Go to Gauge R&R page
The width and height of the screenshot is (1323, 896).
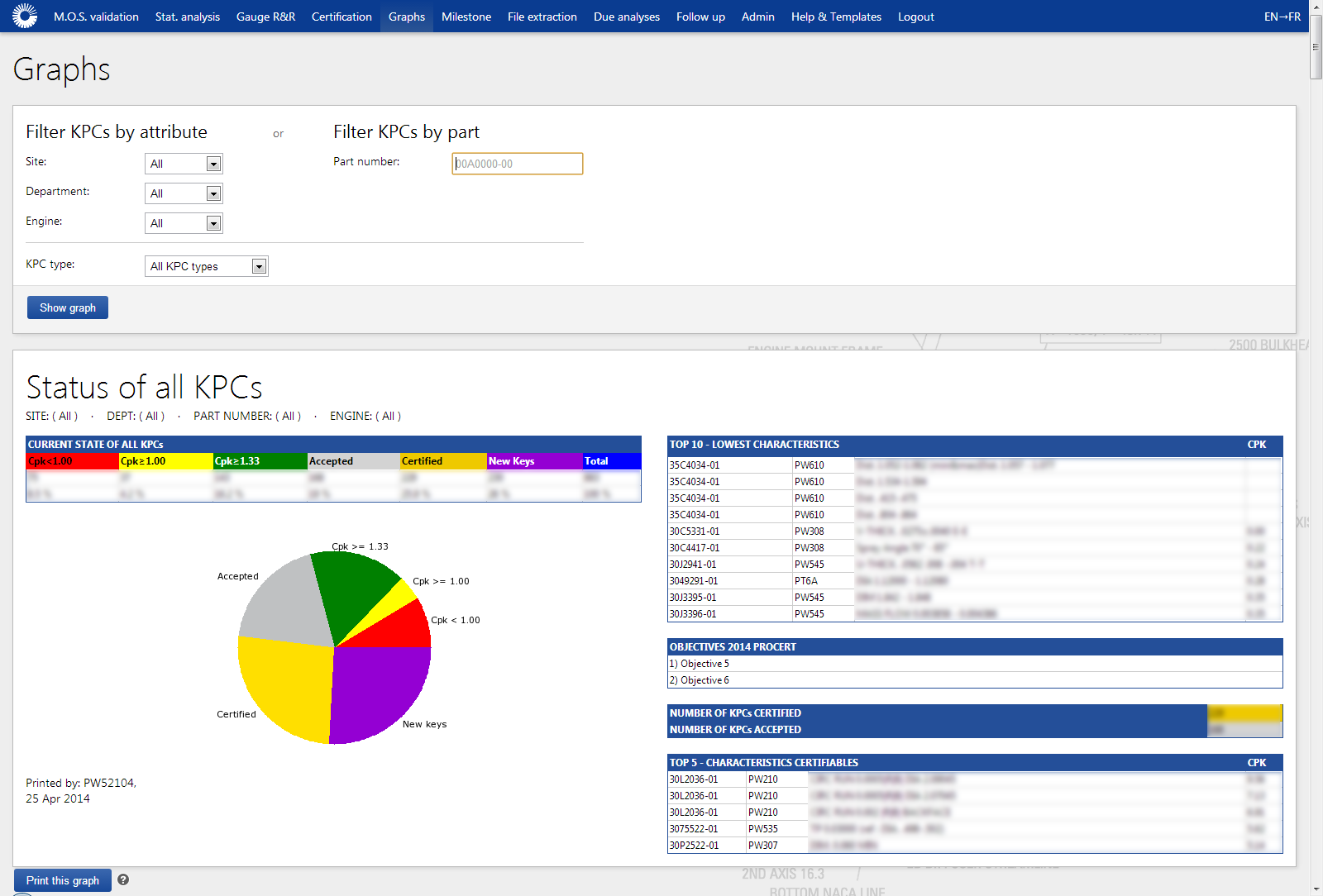coord(265,17)
